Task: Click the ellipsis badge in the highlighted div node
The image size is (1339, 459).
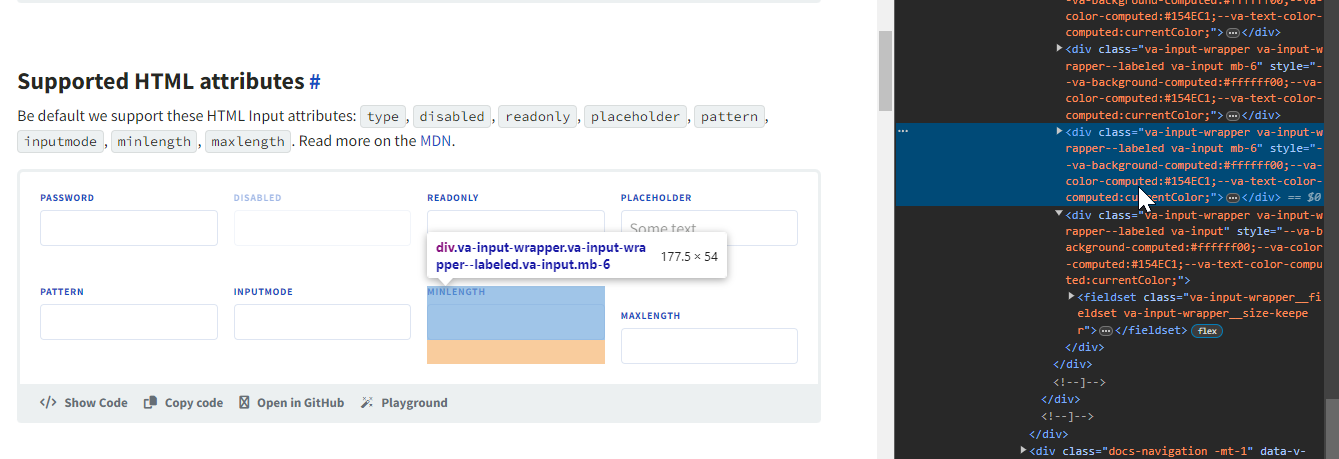Action: point(1232,198)
